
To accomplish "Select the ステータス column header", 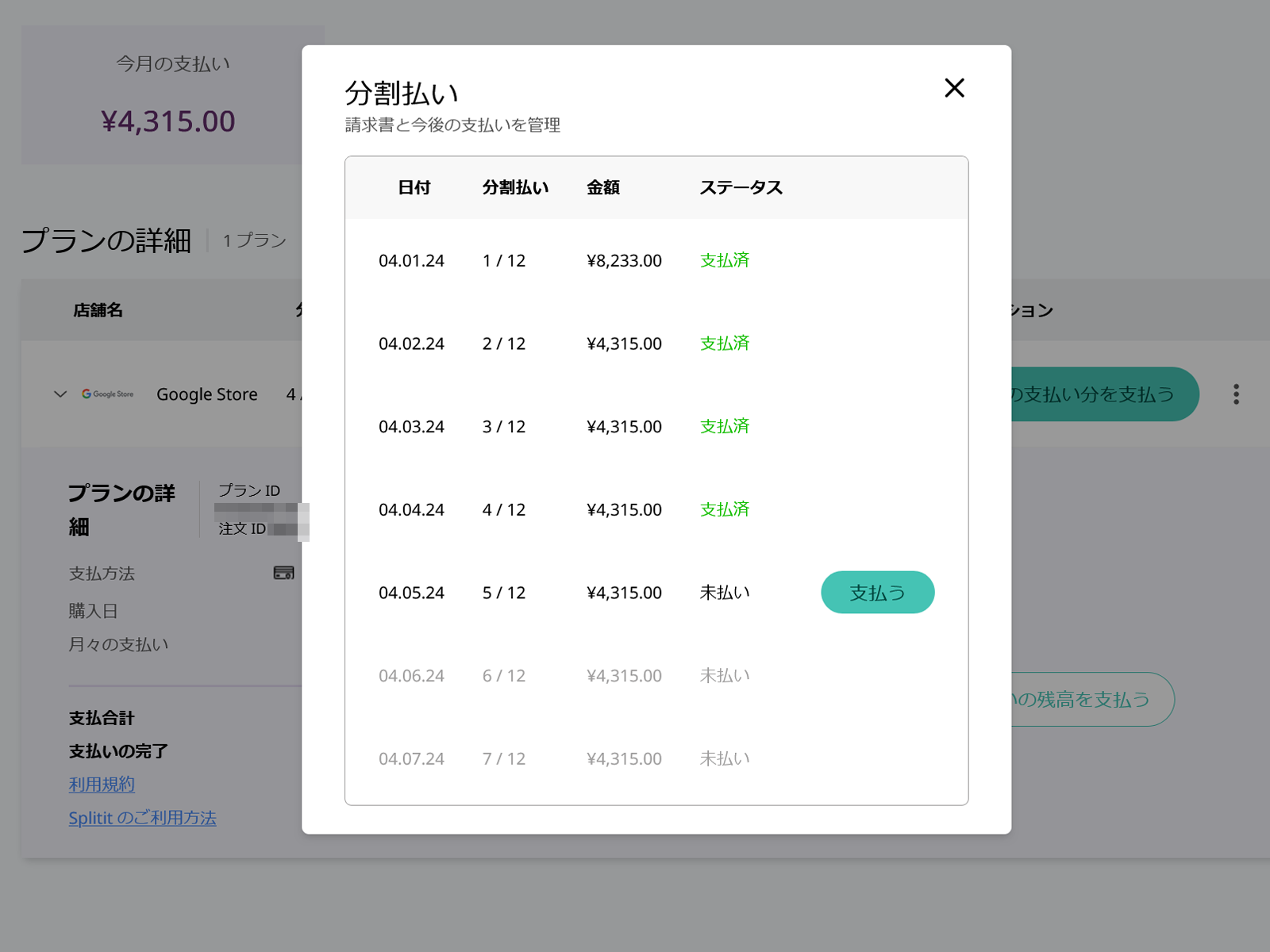I will [x=741, y=188].
